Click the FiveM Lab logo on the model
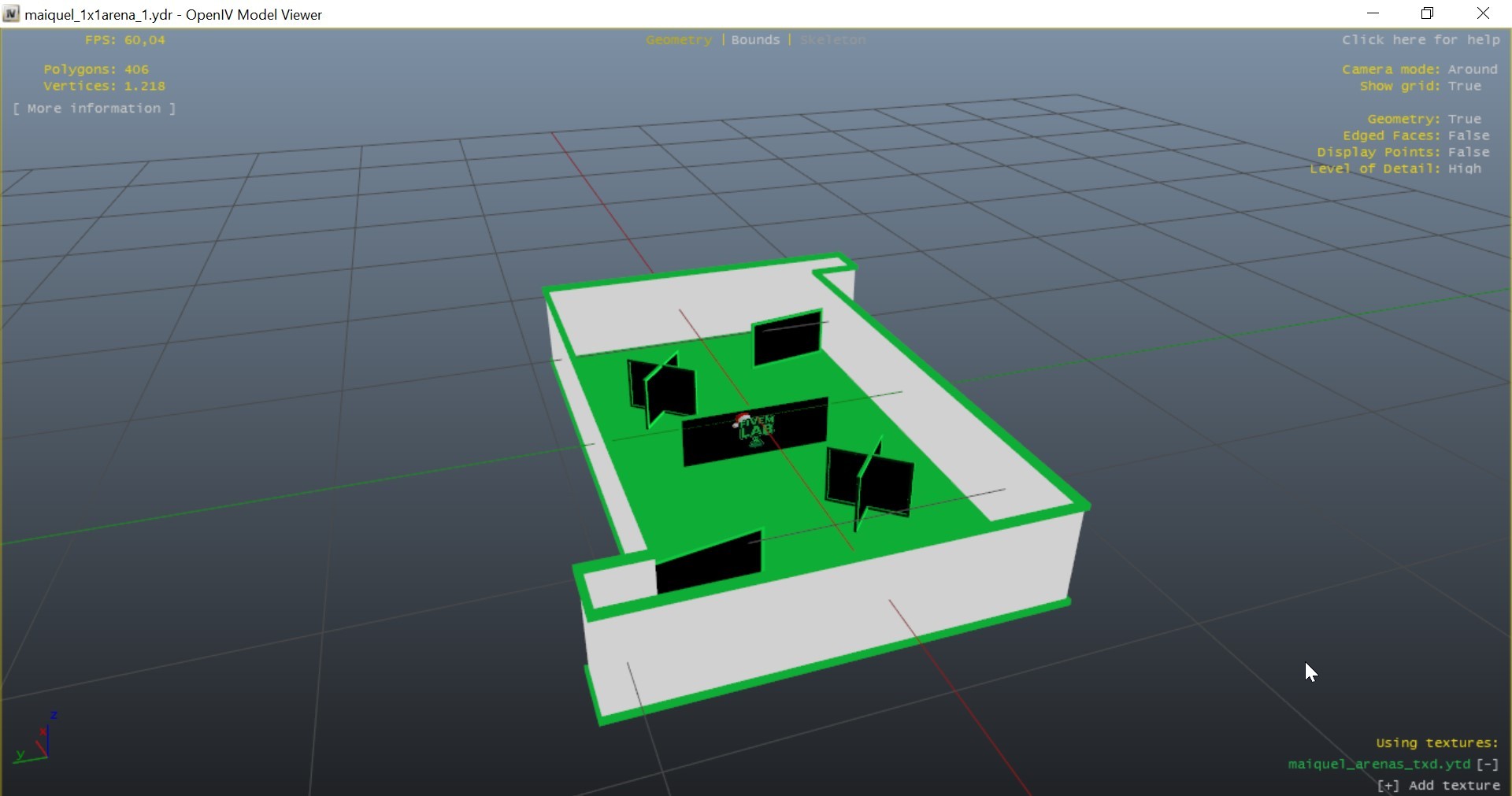 click(756, 430)
